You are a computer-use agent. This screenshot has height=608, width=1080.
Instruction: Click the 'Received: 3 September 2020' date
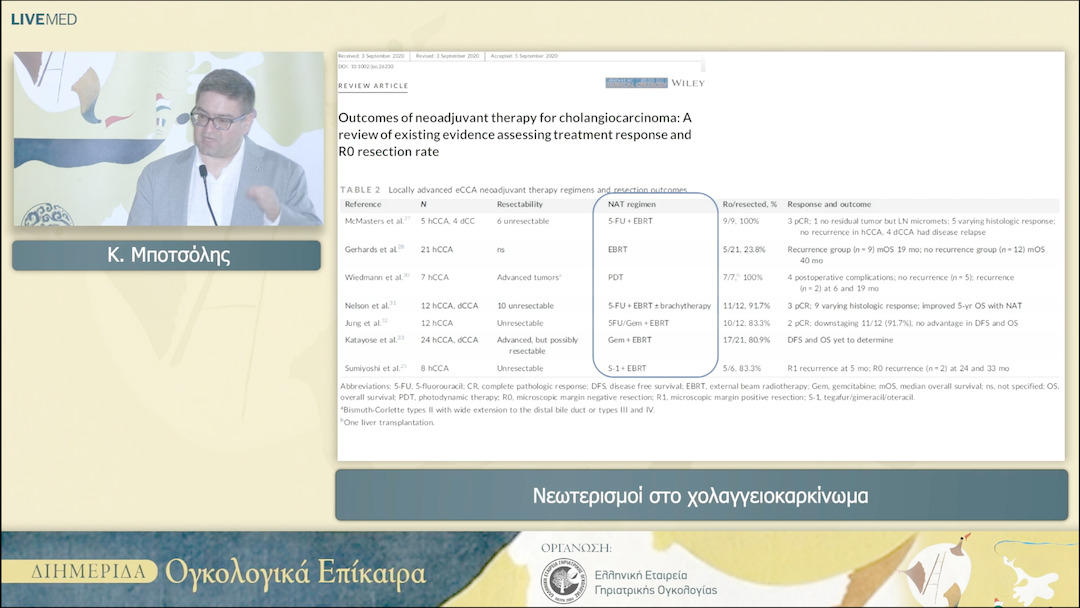(x=371, y=56)
